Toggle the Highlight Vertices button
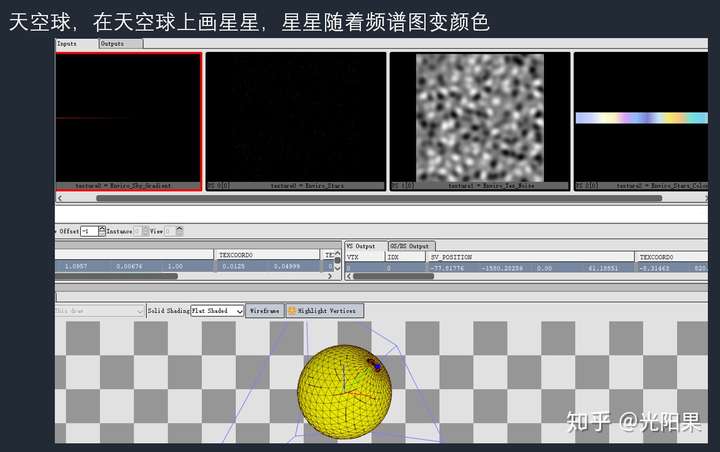The height and width of the screenshot is (452, 720). coord(324,311)
